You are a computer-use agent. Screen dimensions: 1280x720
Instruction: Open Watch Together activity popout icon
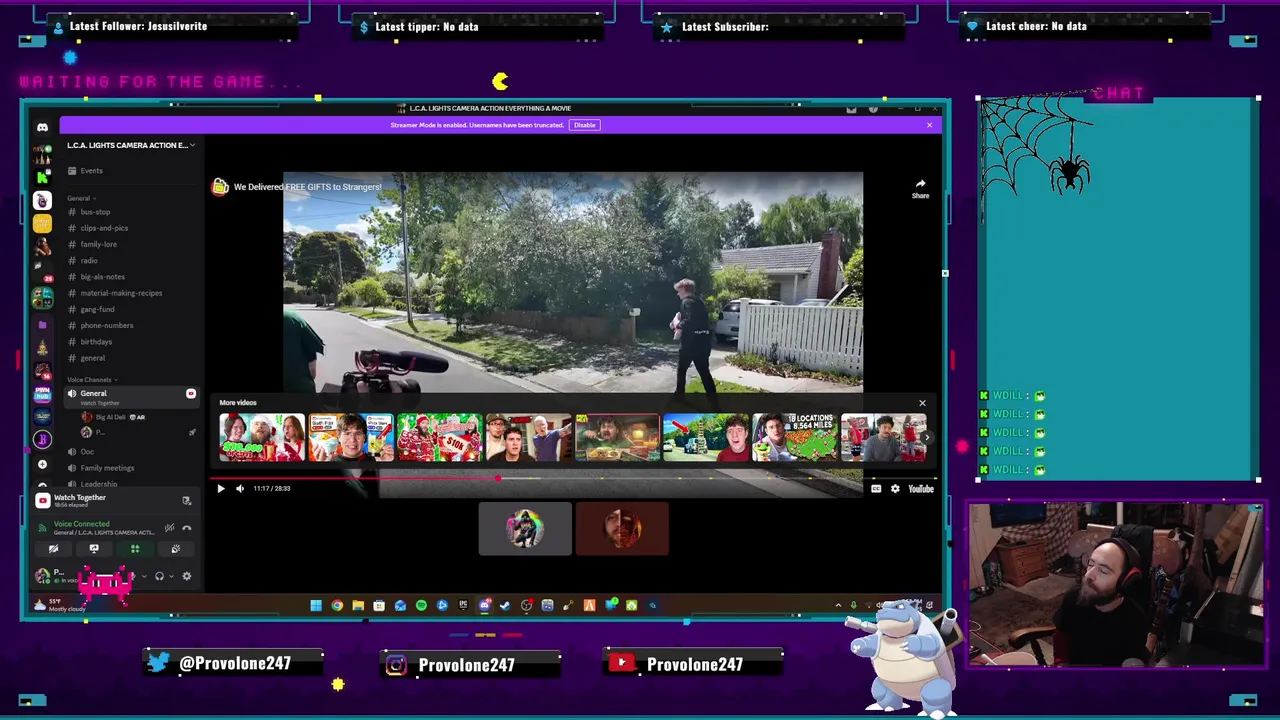click(186, 500)
